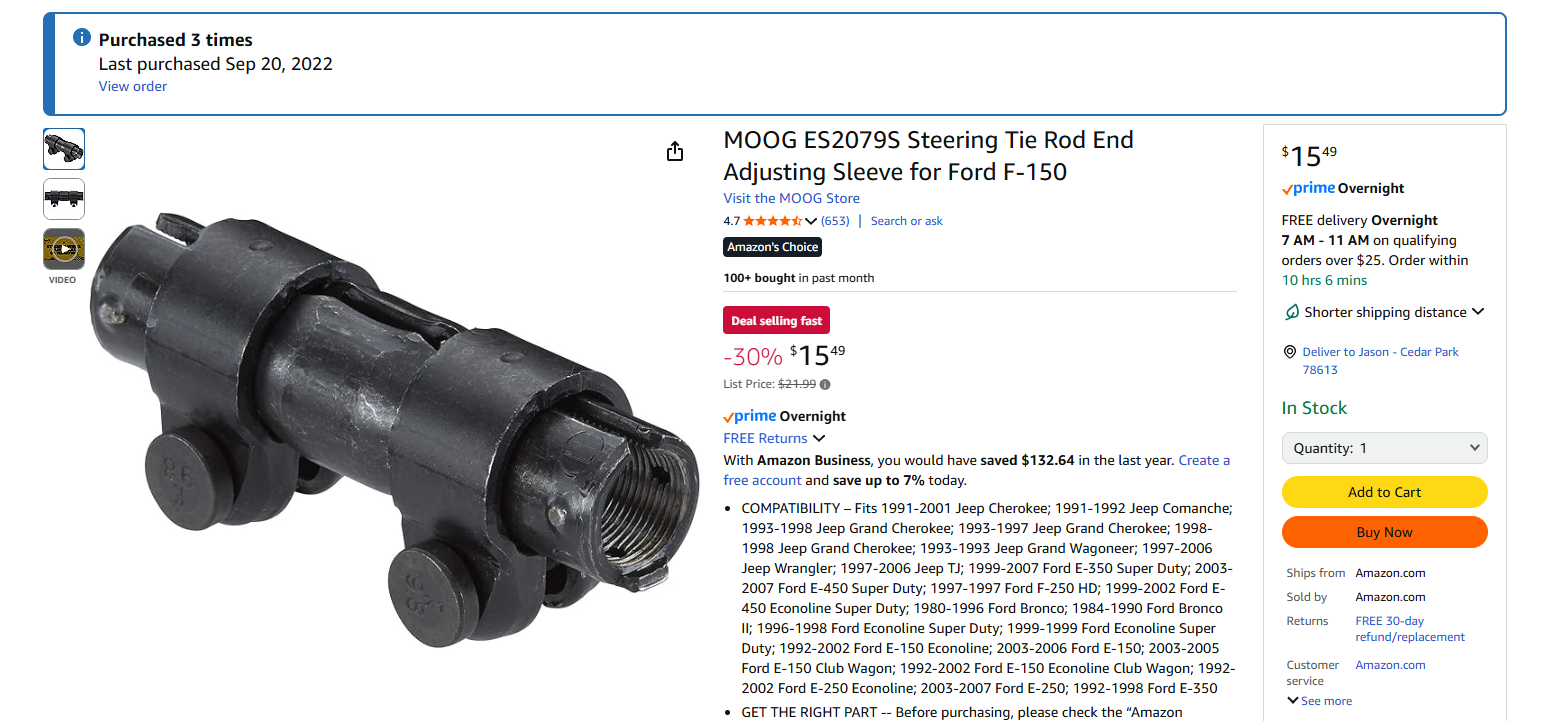Expand the See more seller details

[1319, 701]
